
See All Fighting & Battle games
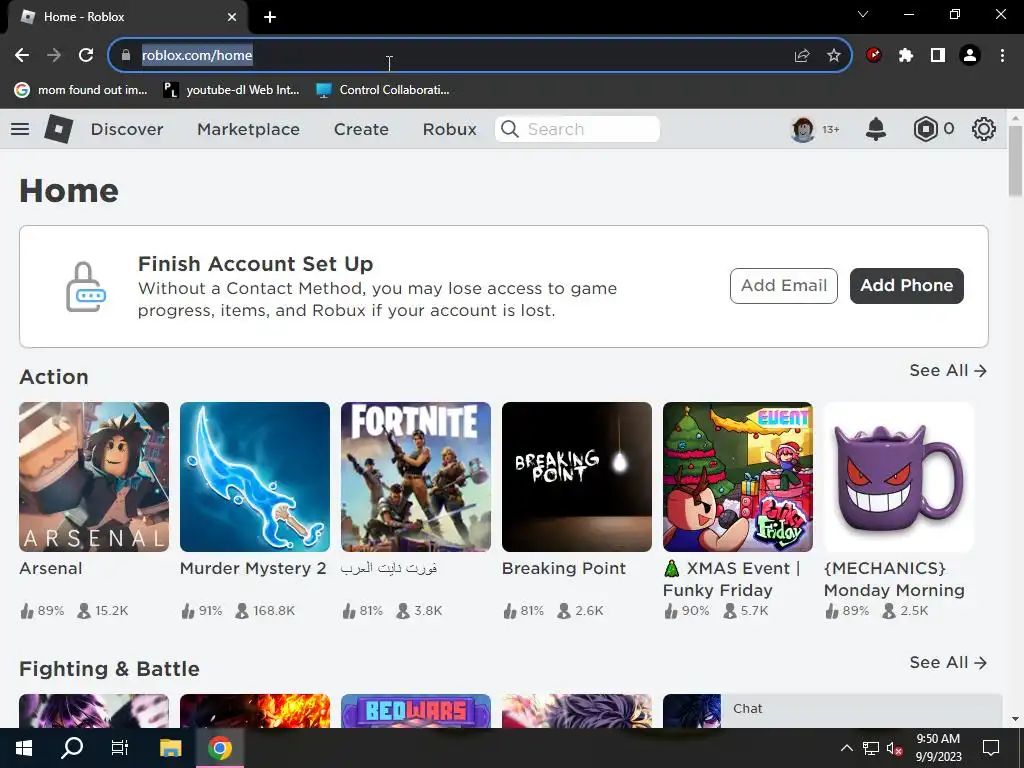948,662
